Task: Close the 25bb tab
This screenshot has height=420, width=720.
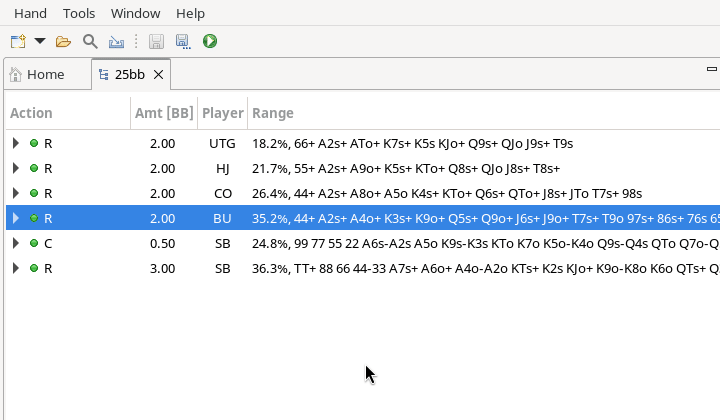Action: (x=158, y=74)
